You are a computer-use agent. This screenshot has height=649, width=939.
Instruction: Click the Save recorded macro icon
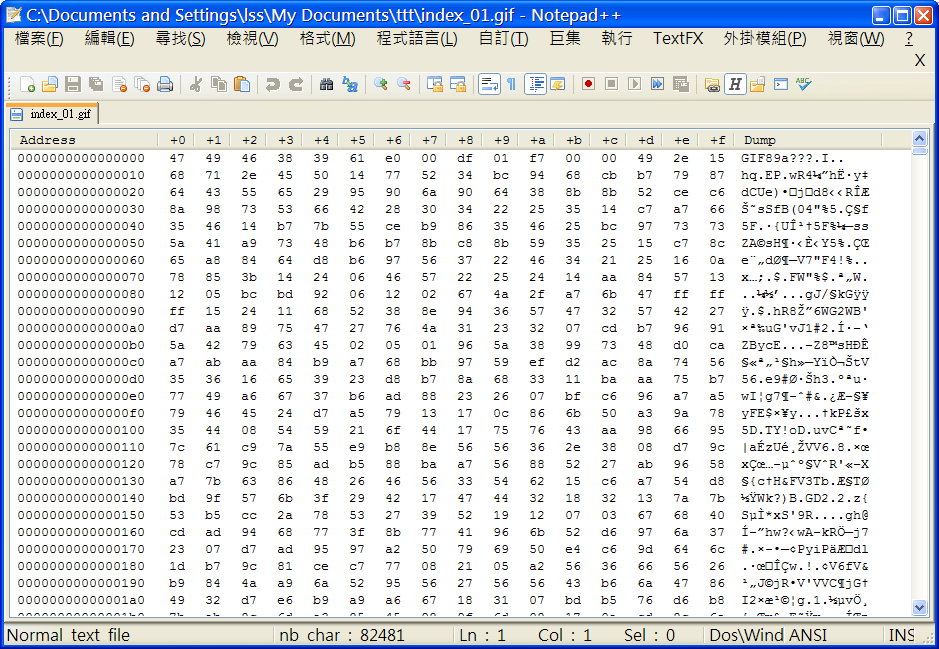pos(681,84)
